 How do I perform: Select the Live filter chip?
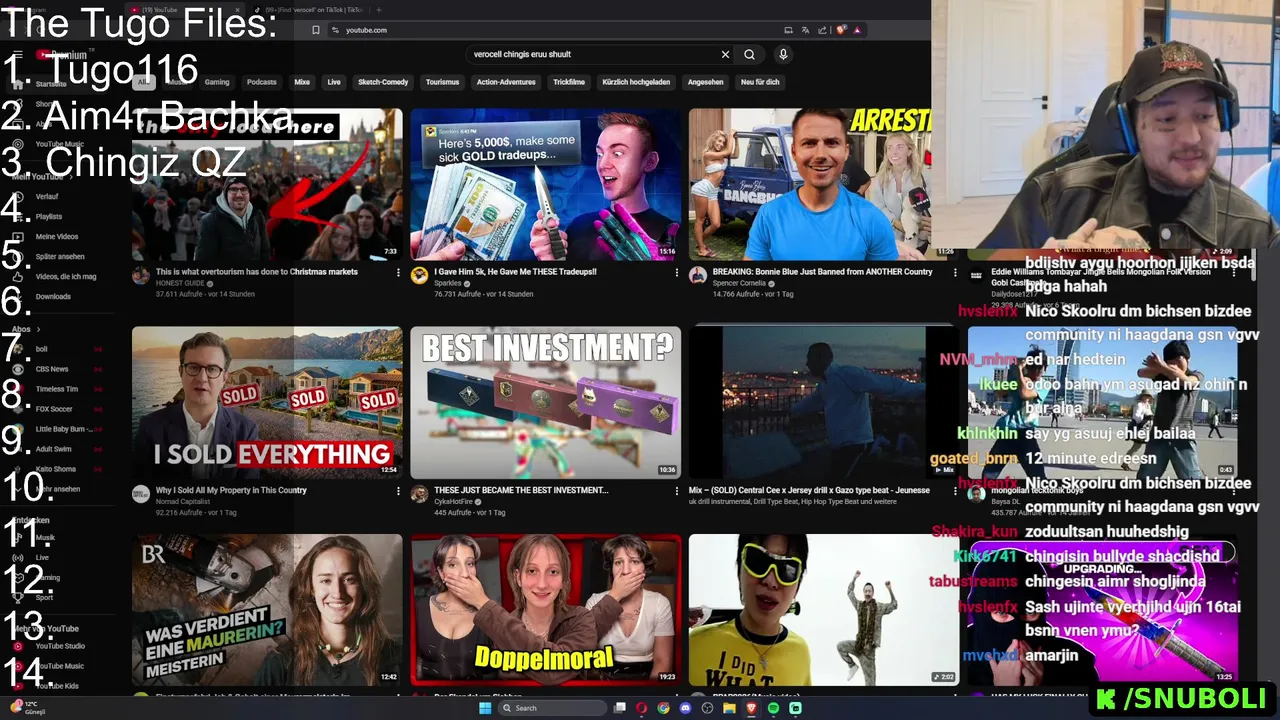point(334,82)
